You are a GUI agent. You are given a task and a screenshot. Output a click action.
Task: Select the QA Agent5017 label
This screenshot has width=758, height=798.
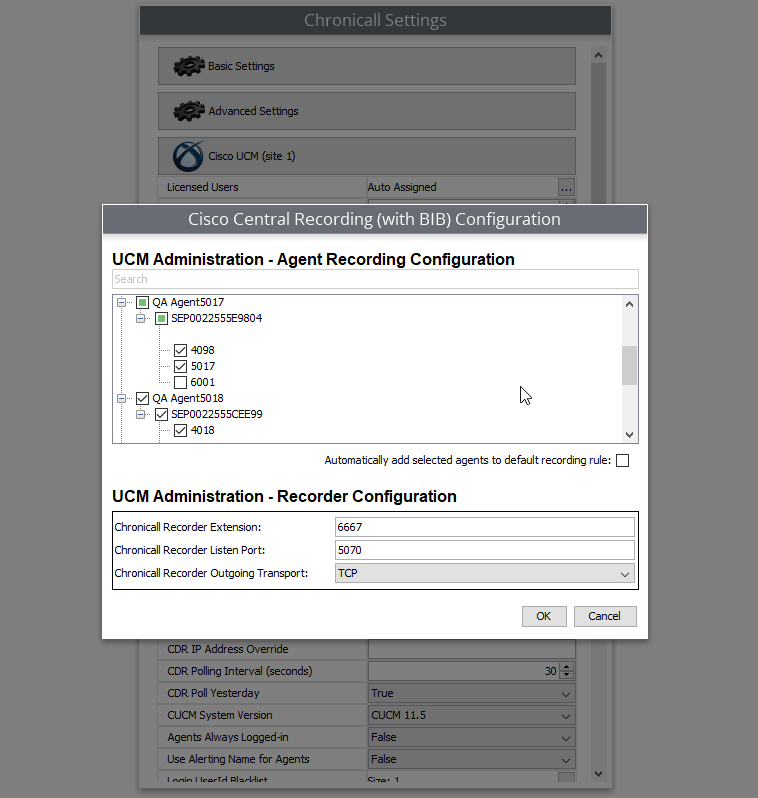(188, 302)
